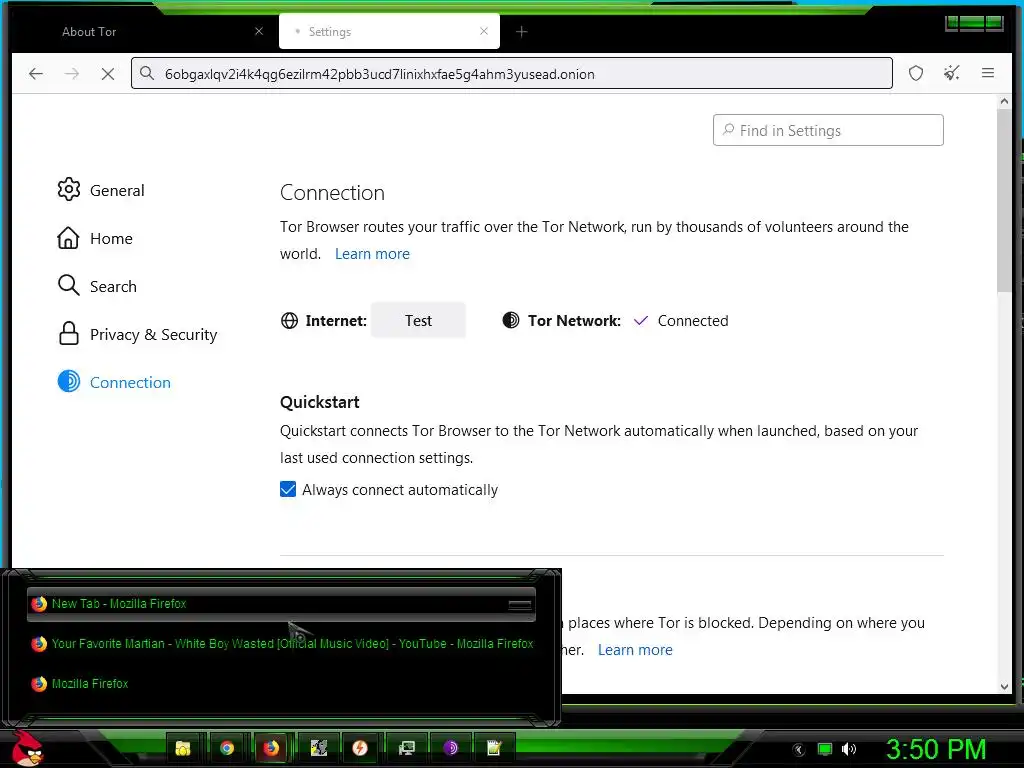Click scrollbar up arrow
This screenshot has height=768, width=1024.
[1004, 102]
